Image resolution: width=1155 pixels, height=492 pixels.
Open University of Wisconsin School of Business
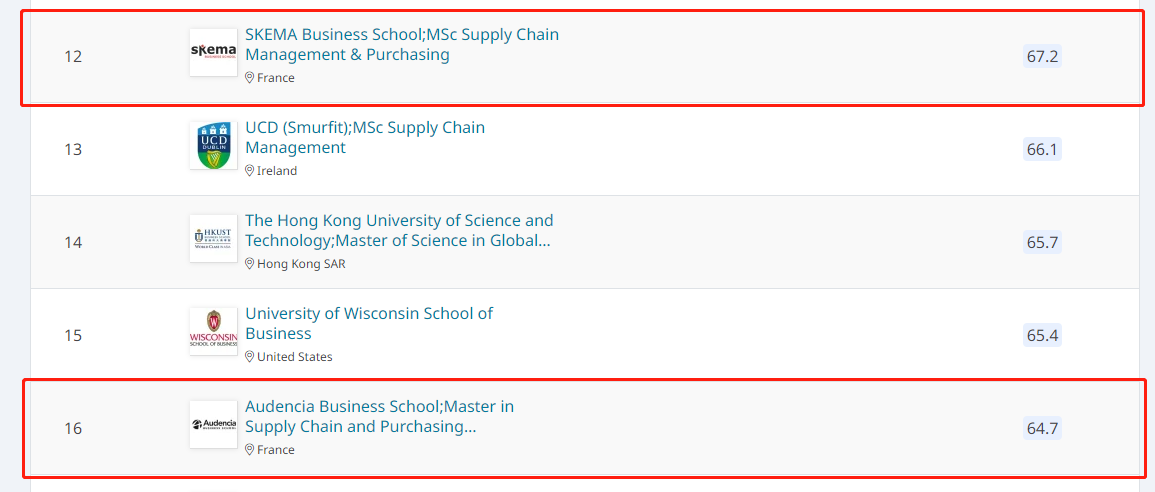coord(368,323)
